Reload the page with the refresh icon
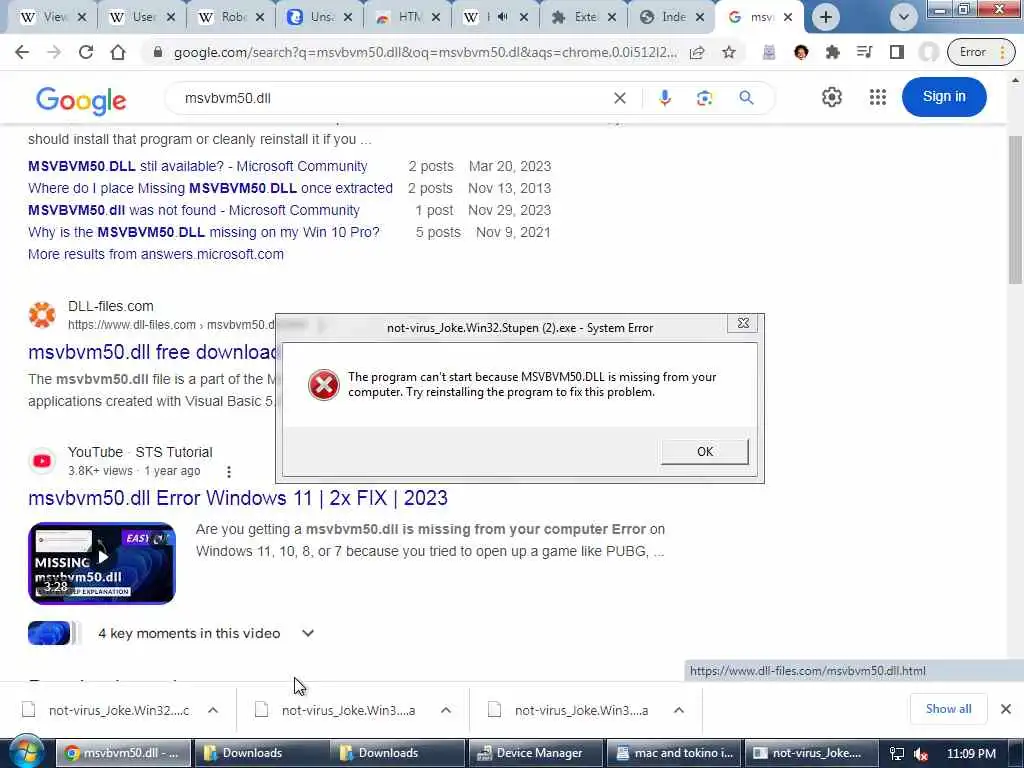The height and width of the screenshot is (768, 1024). click(86, 52)
